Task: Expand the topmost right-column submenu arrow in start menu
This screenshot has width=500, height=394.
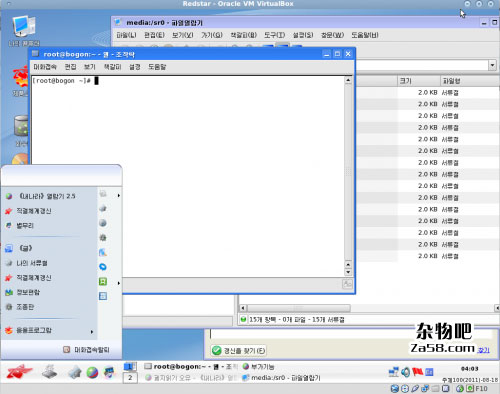Action: (119, 195)
